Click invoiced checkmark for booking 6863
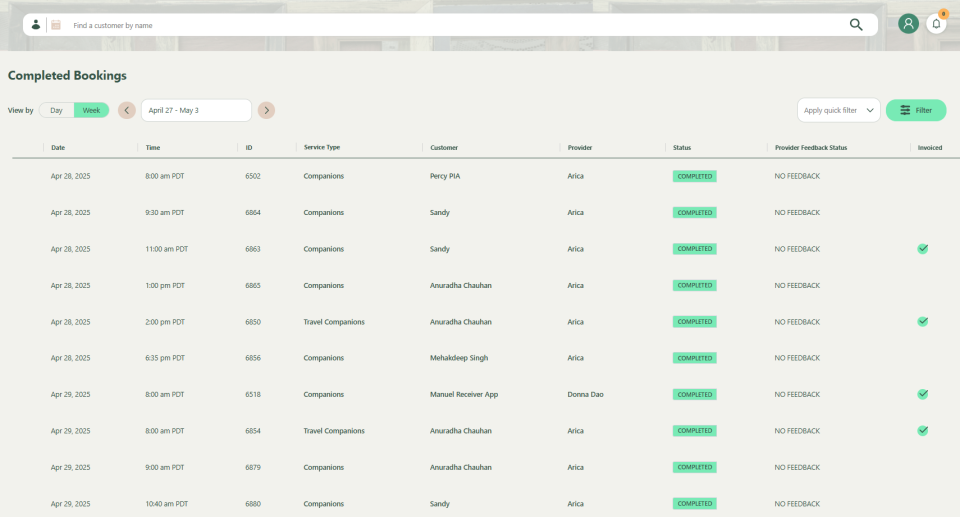 point(923,249)
